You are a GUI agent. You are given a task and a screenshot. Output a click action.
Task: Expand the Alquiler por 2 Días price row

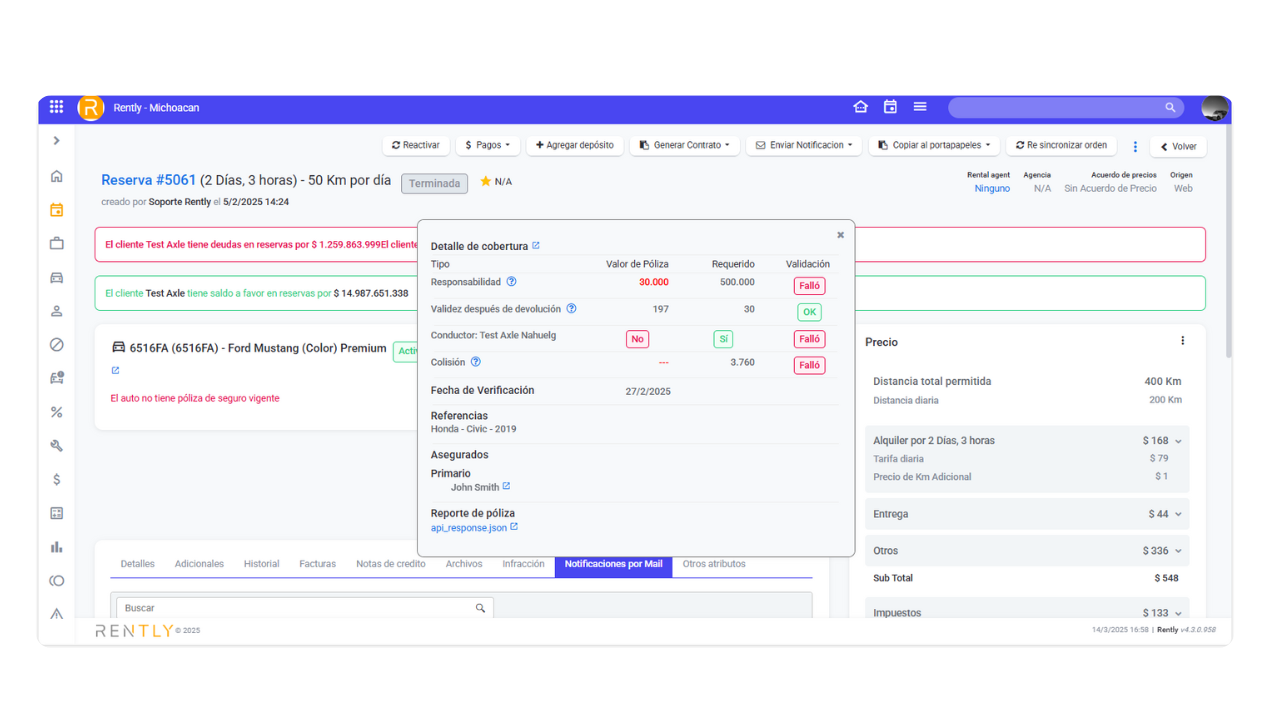click(1178, 441)
